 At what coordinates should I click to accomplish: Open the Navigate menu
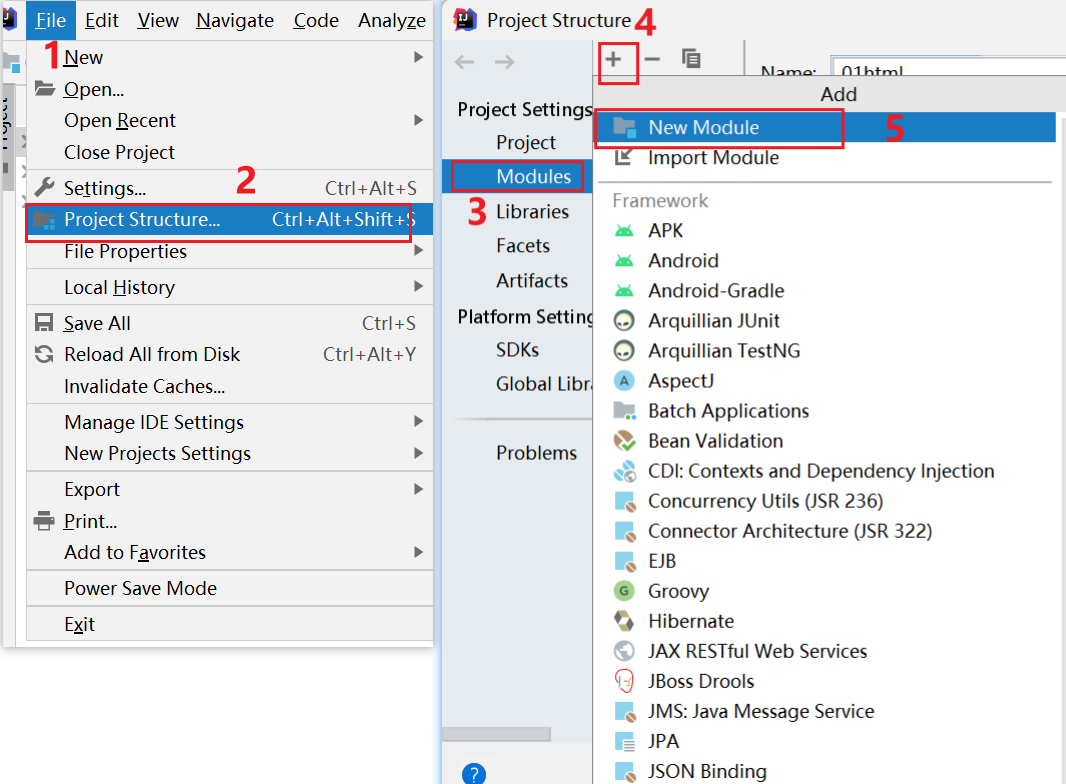click(x=235, y=20)
